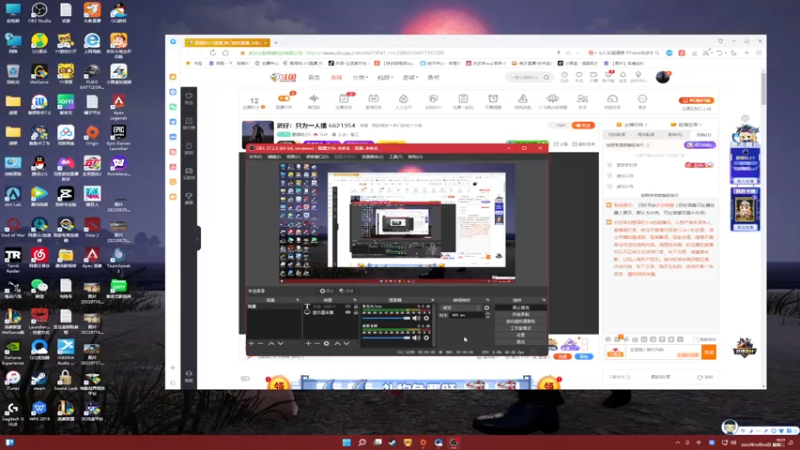Open the Douyu 鱼吧 nav item
This screenshot has width=800, height=450.
[433, 78]
